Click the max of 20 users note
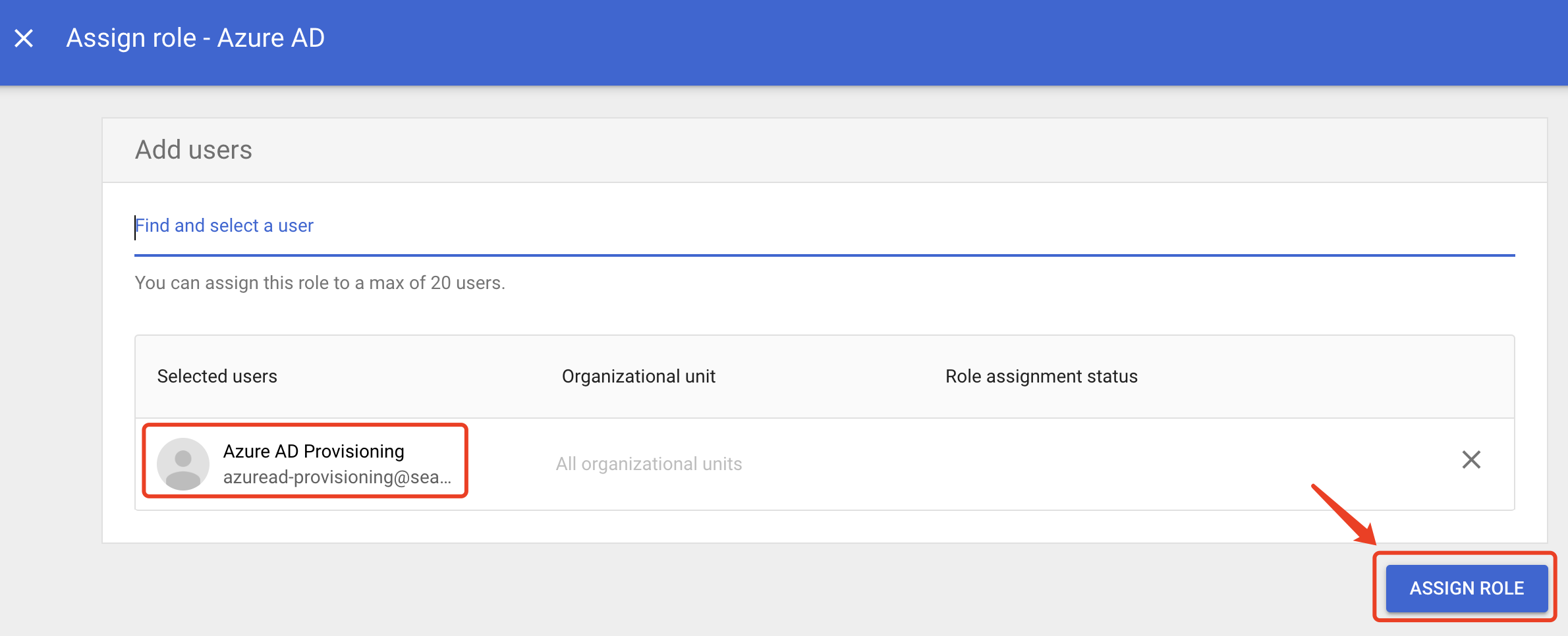Screen dimensions: 1568x636 [320, 282]
